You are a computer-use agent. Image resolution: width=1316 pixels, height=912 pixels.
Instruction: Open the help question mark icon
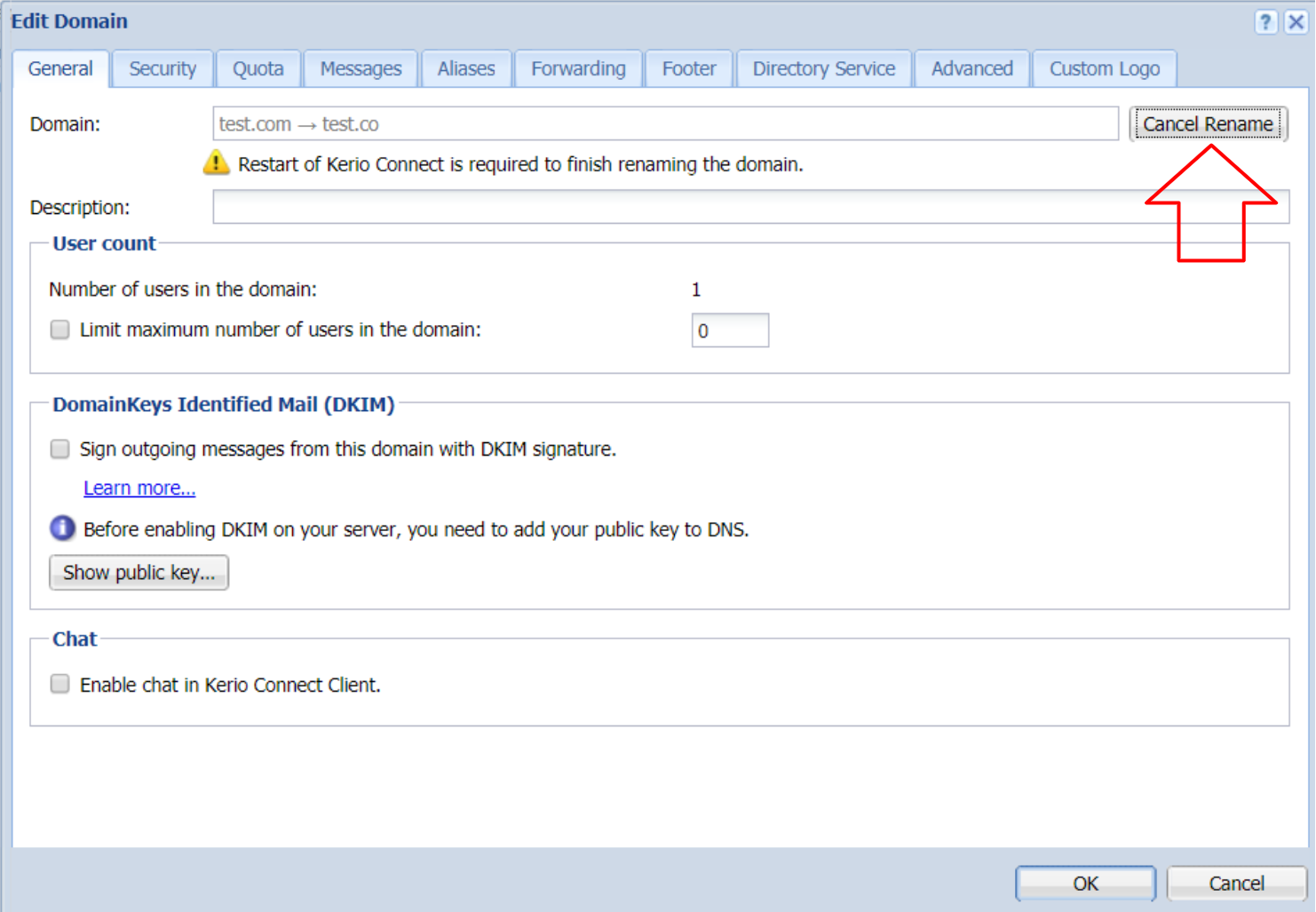click(x=1266, y=22)
